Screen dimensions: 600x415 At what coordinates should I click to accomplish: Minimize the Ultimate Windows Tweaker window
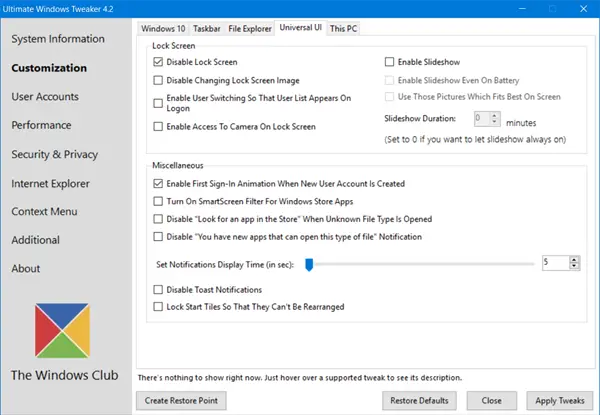coord(522,8)
